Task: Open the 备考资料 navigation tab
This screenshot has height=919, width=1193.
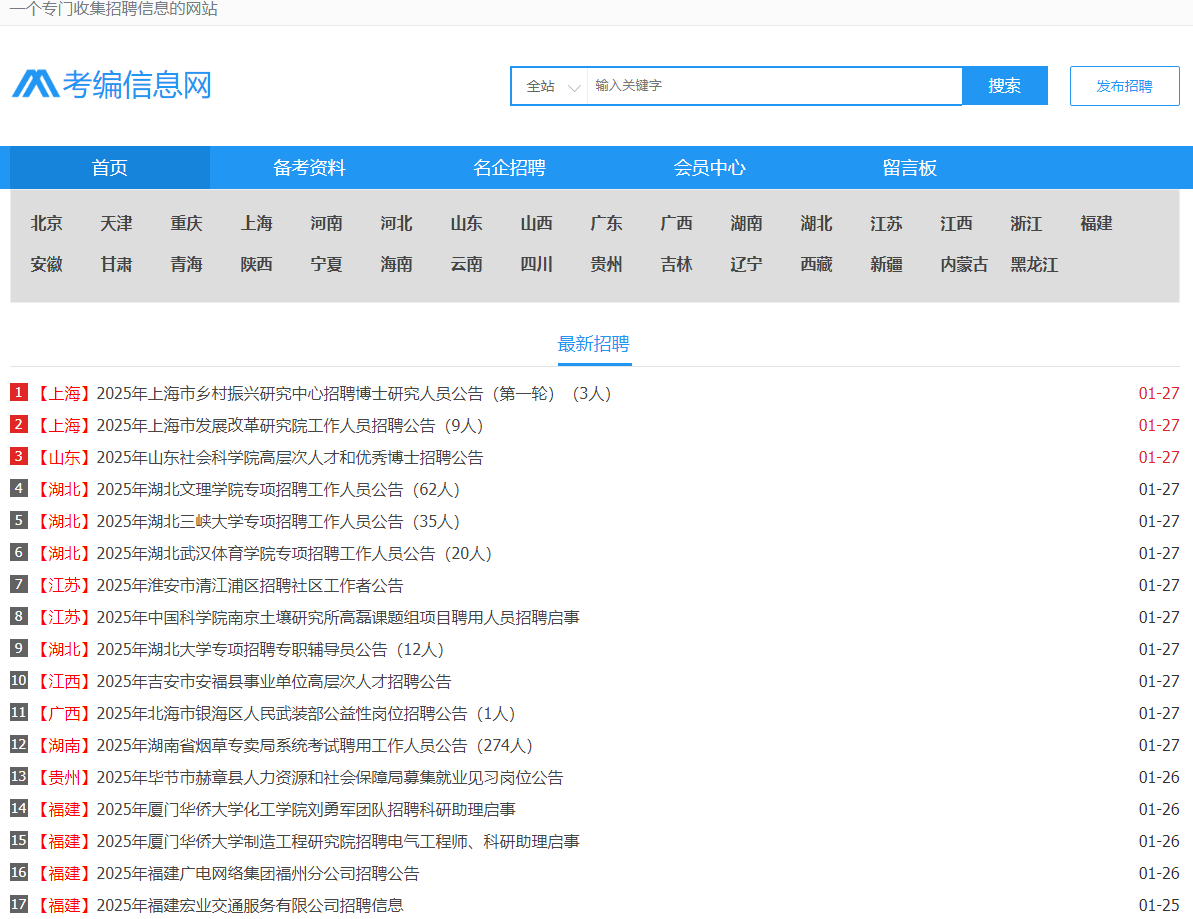Action: 309,168
